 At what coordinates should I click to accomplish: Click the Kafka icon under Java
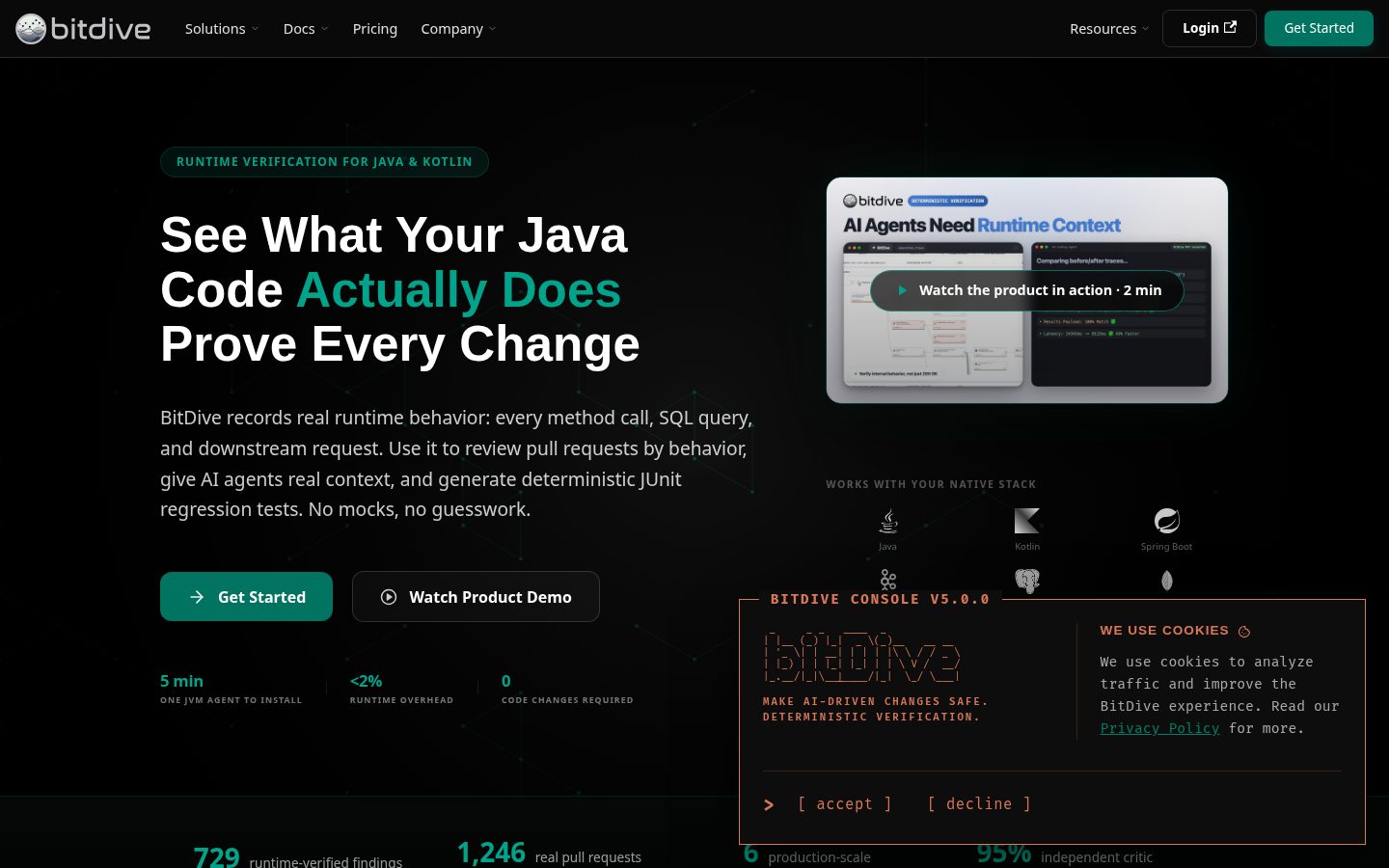[887, 580]
